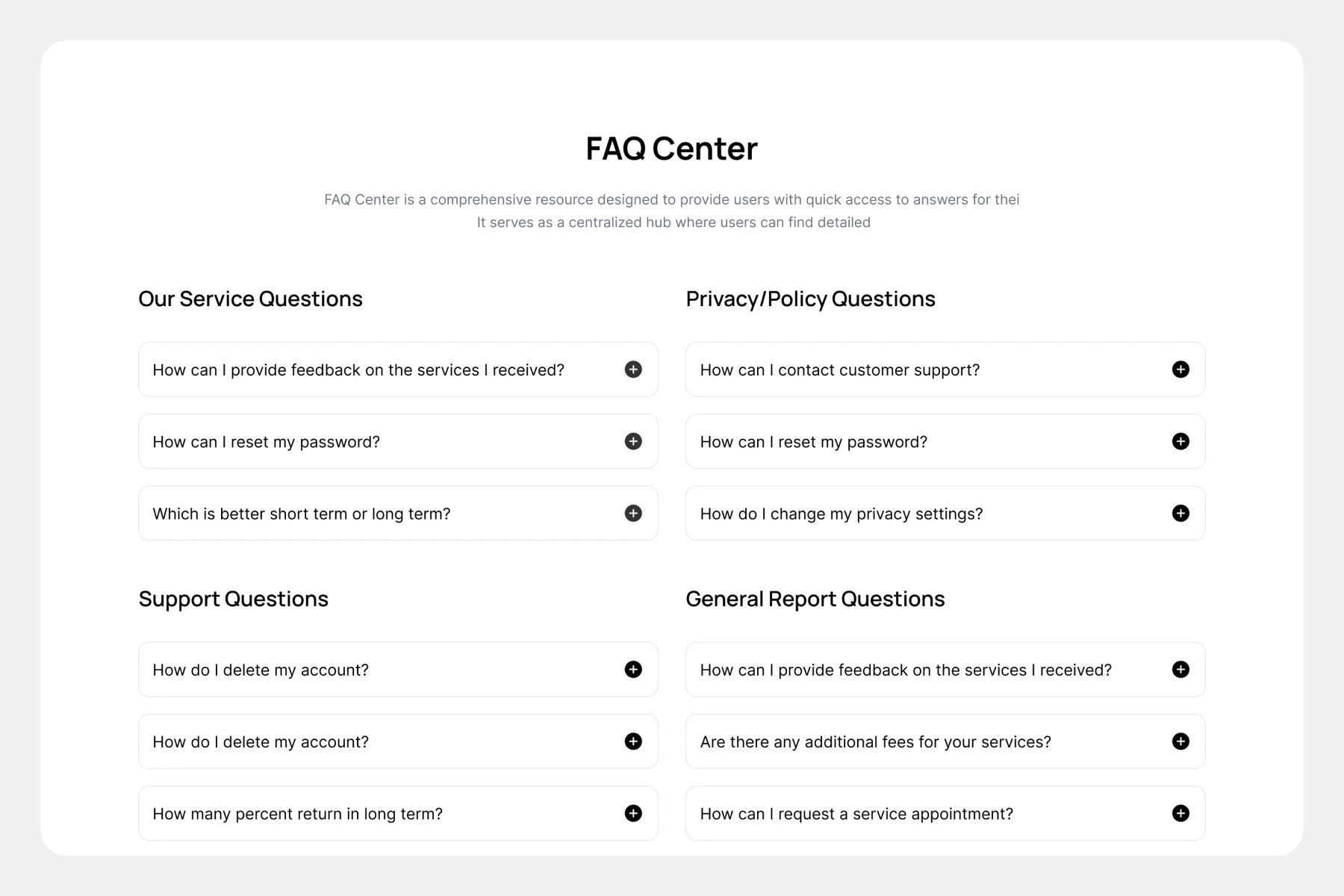Open 'How can I request a service appointment?' question text

click(856, 814)
